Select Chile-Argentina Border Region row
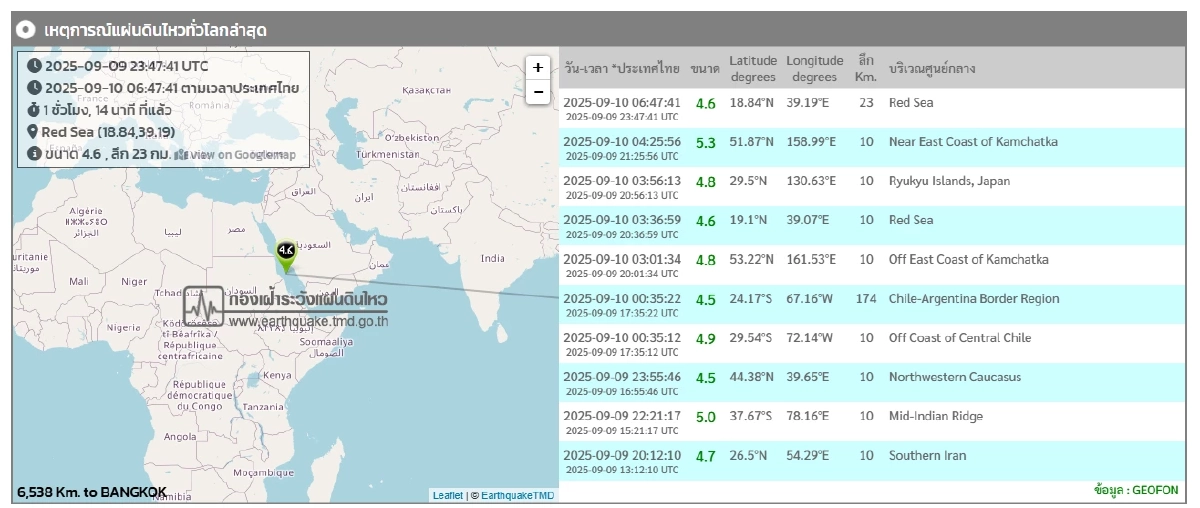This screenshot has width=1200, height=508. [x=870, y=304]
